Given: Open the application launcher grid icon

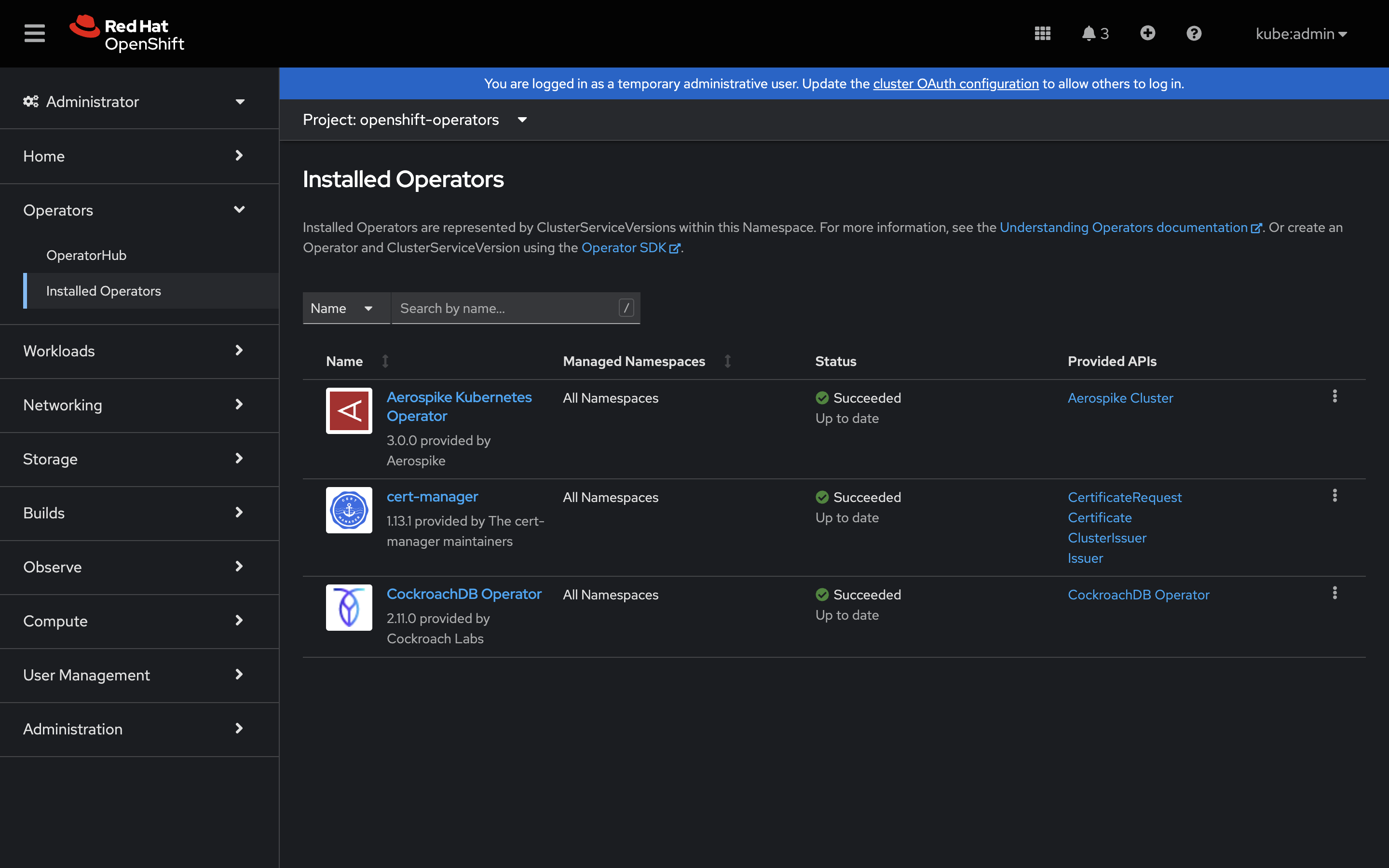Looking at the screenshot, I should [x=1042, y=33].
